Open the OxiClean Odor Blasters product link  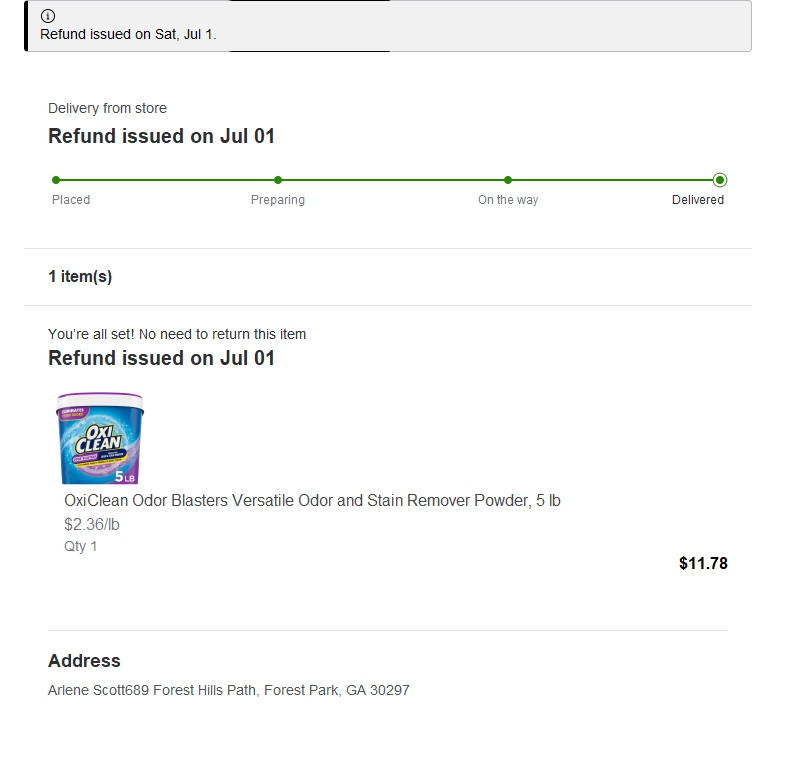(312, 500)
